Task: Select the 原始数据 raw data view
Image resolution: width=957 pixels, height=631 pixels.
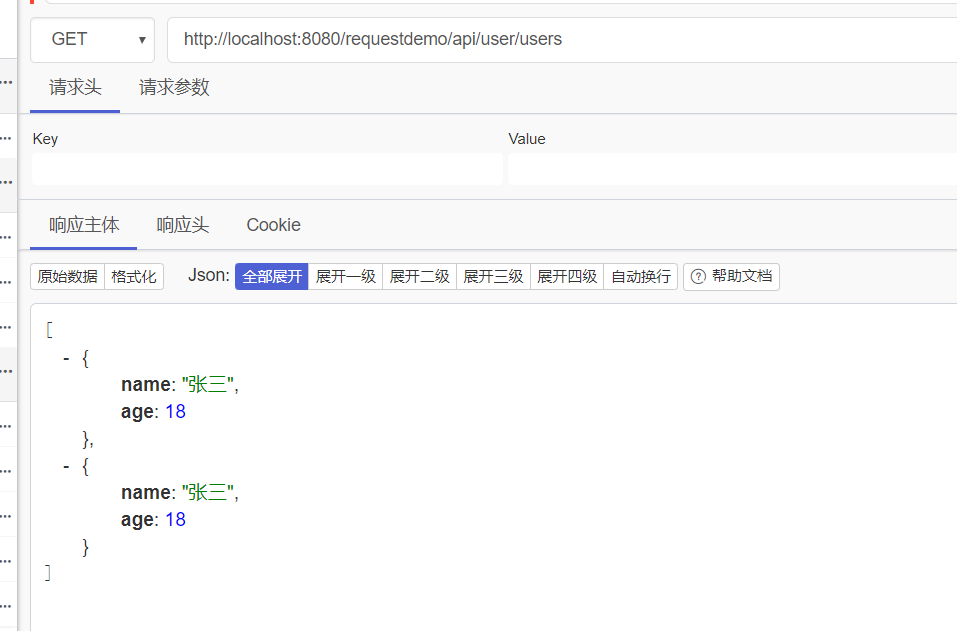Action: click(x=66, y=276)
